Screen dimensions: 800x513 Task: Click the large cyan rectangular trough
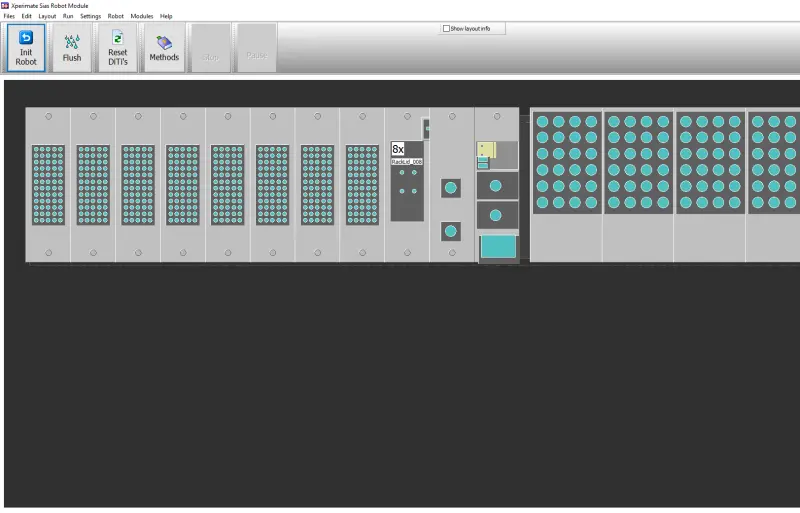pos(496,246)
